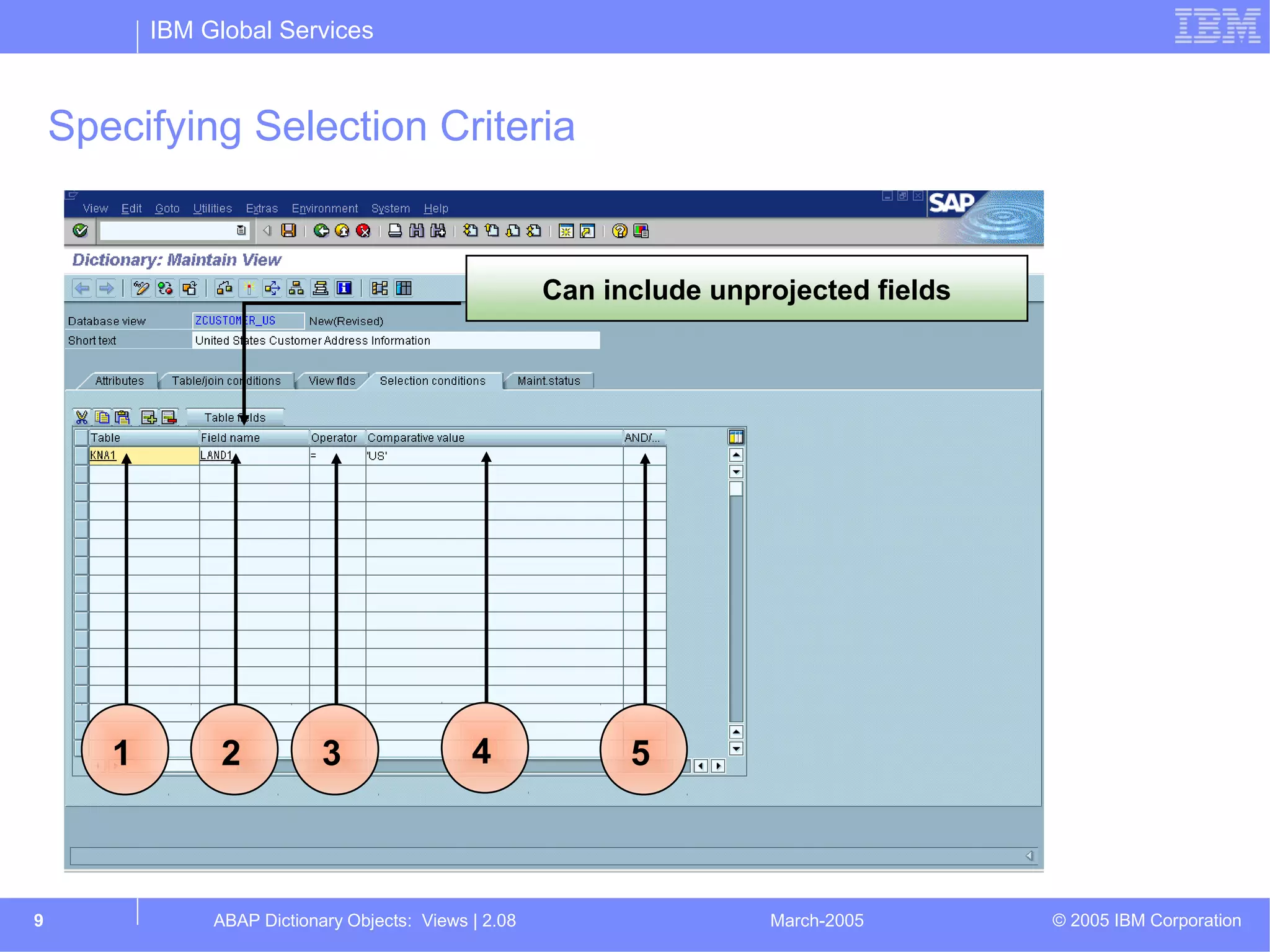This screenshot has width=1270, height=952.
Task: Click the green checkmark Enter icon
Action: [x=81, y=231]
